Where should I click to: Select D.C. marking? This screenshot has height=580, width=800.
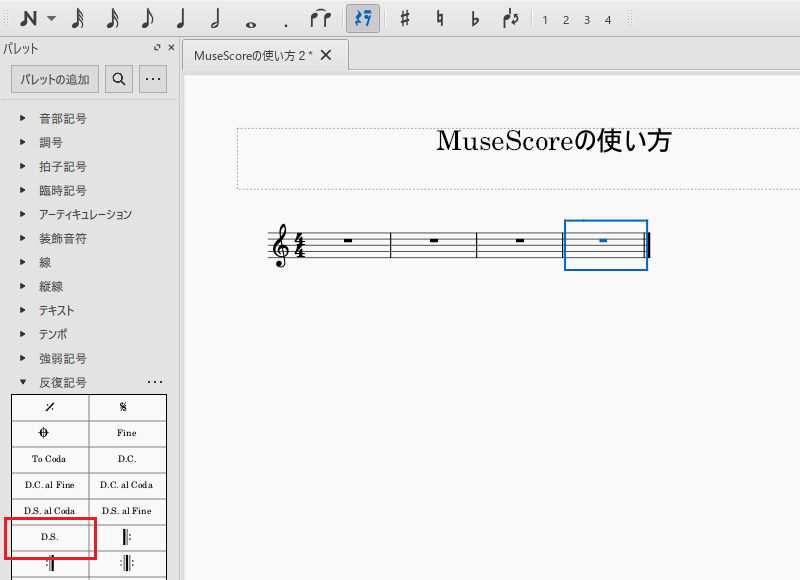click(128, 459)
